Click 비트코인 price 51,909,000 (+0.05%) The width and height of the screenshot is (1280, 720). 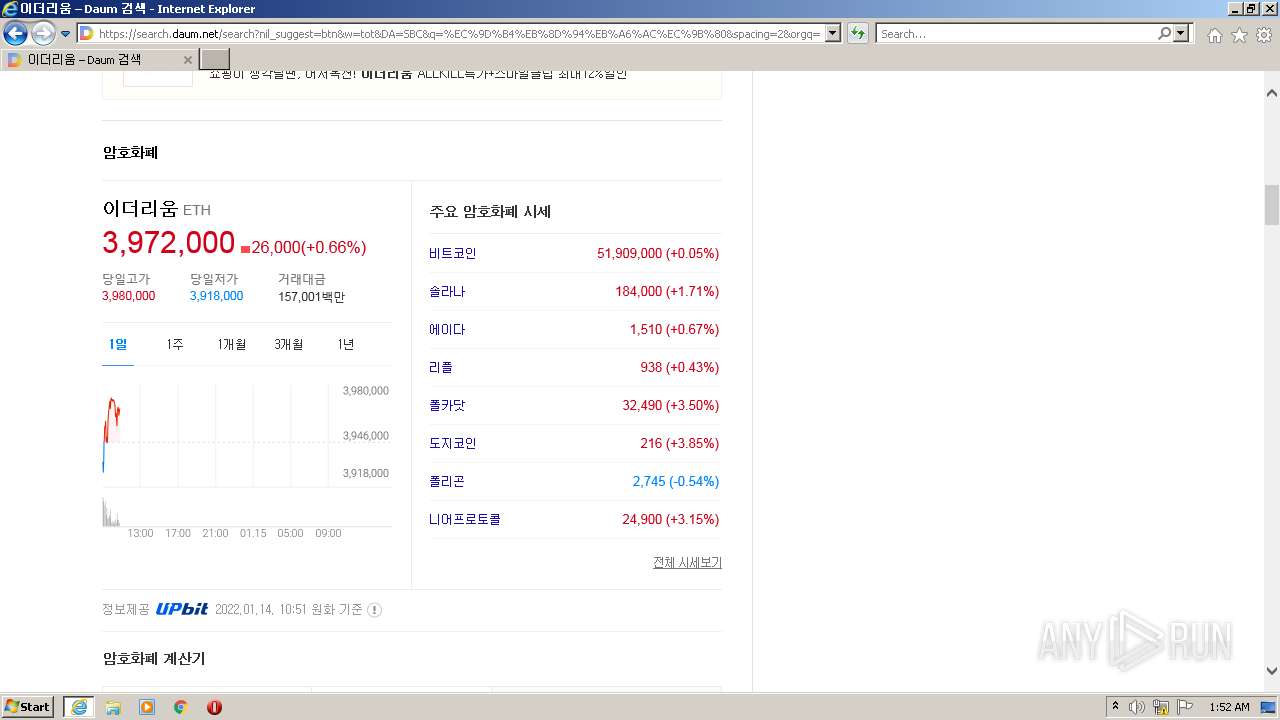(x=658, y=254)
